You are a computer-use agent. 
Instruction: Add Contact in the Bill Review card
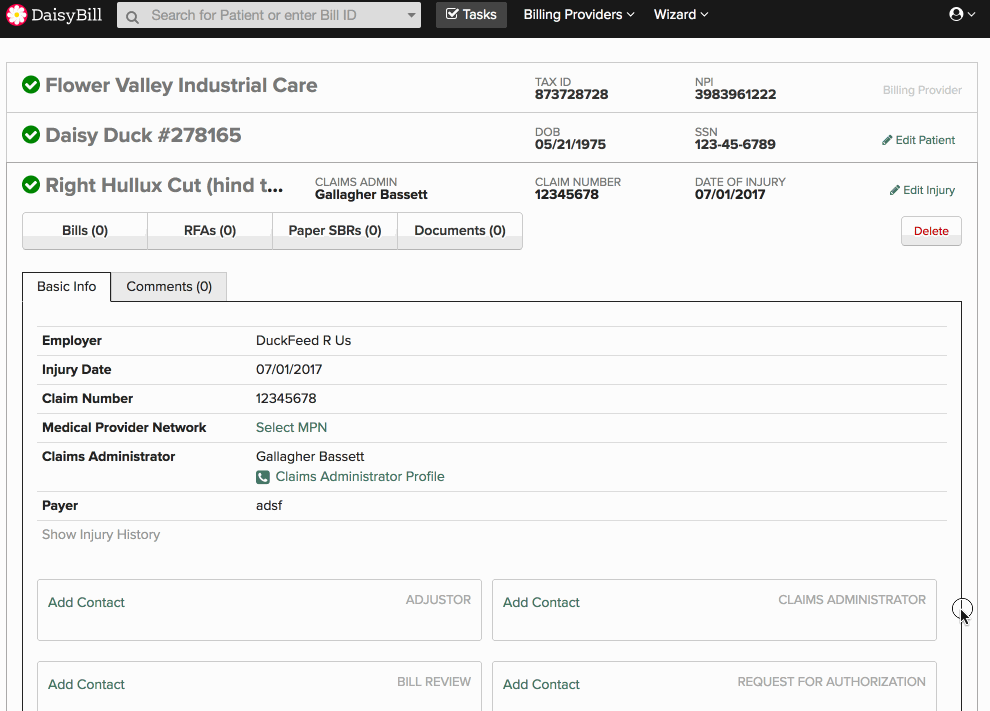tap(86, 684)
